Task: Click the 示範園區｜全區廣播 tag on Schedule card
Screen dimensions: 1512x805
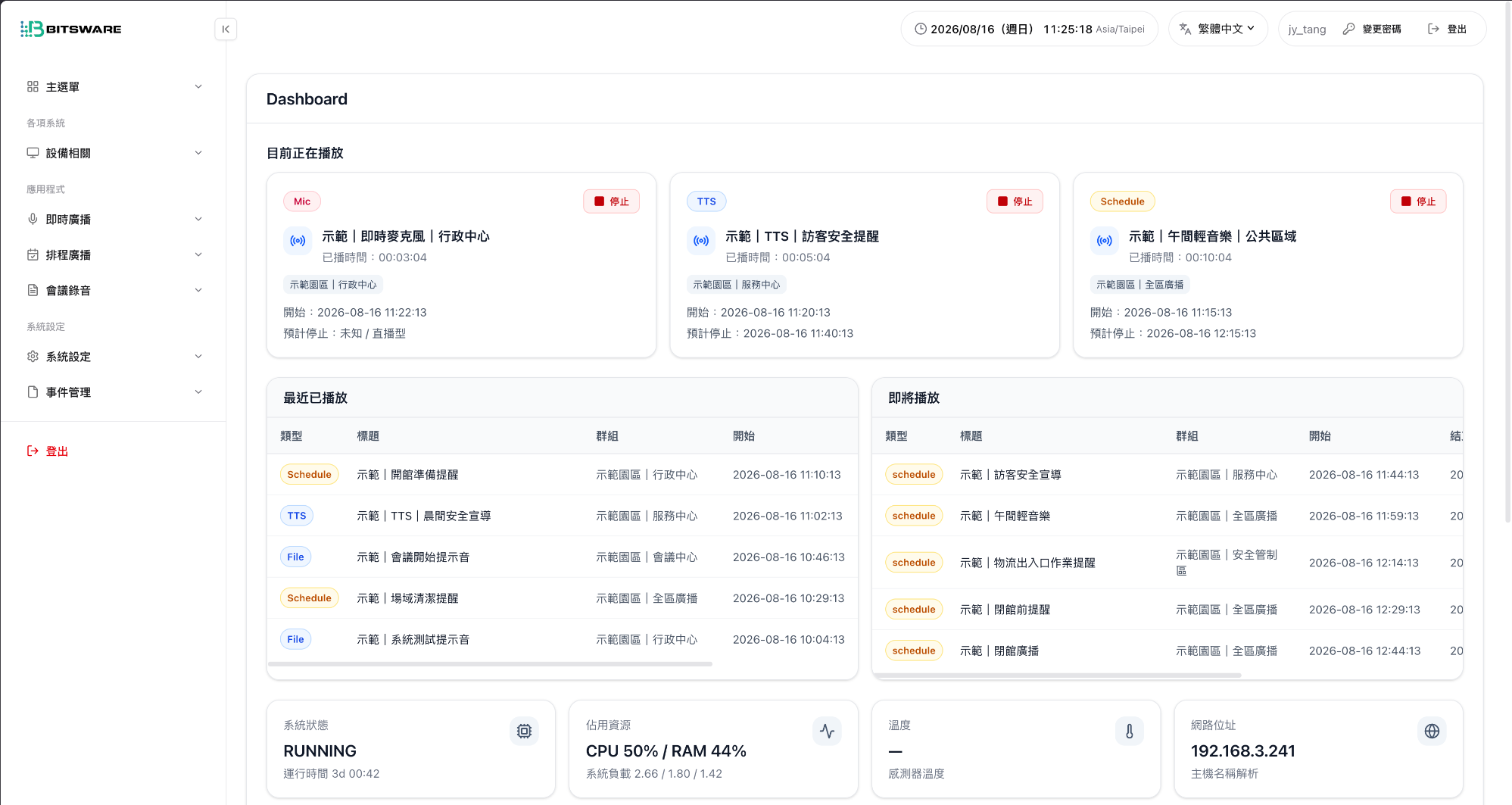Action: [1140, 285]
